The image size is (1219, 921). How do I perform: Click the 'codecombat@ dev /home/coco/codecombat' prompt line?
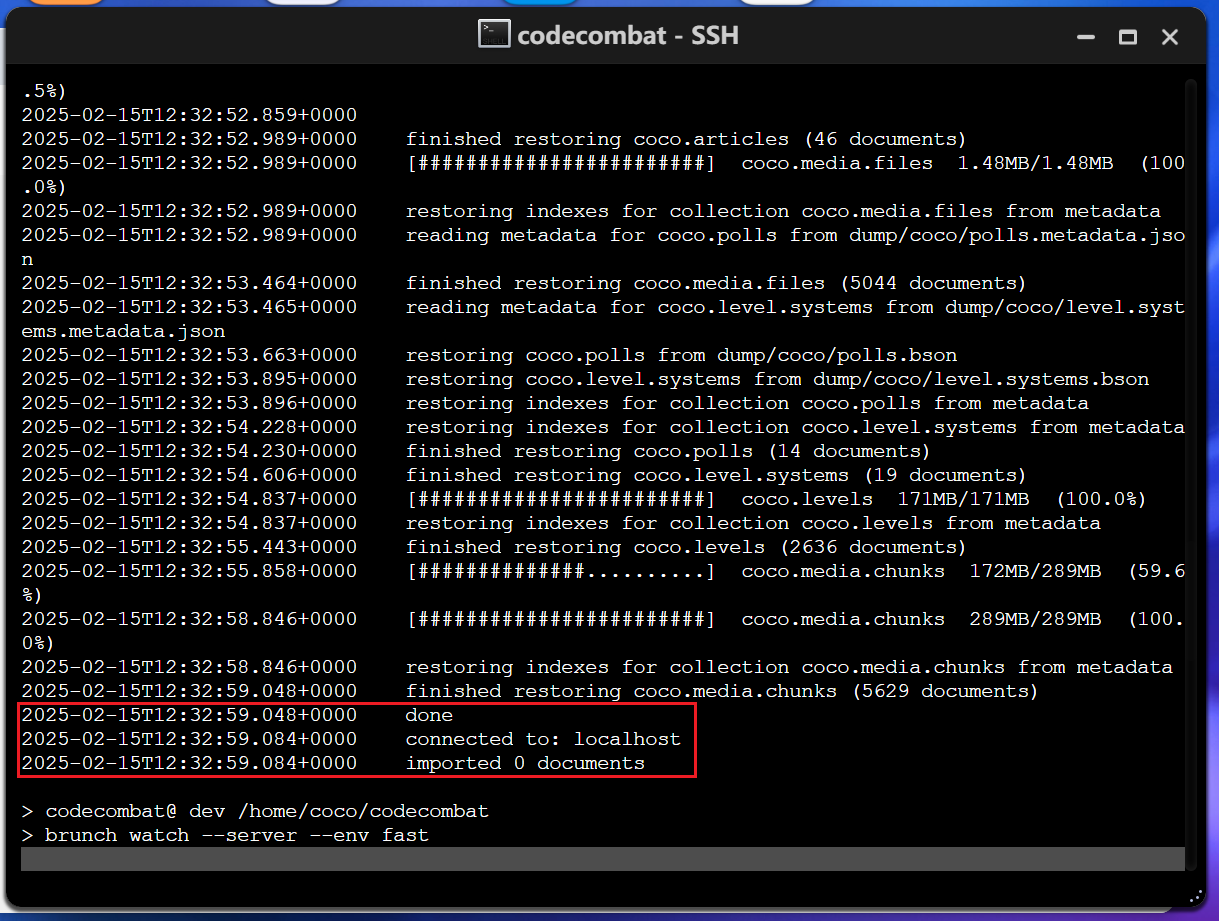pos(255,811)
